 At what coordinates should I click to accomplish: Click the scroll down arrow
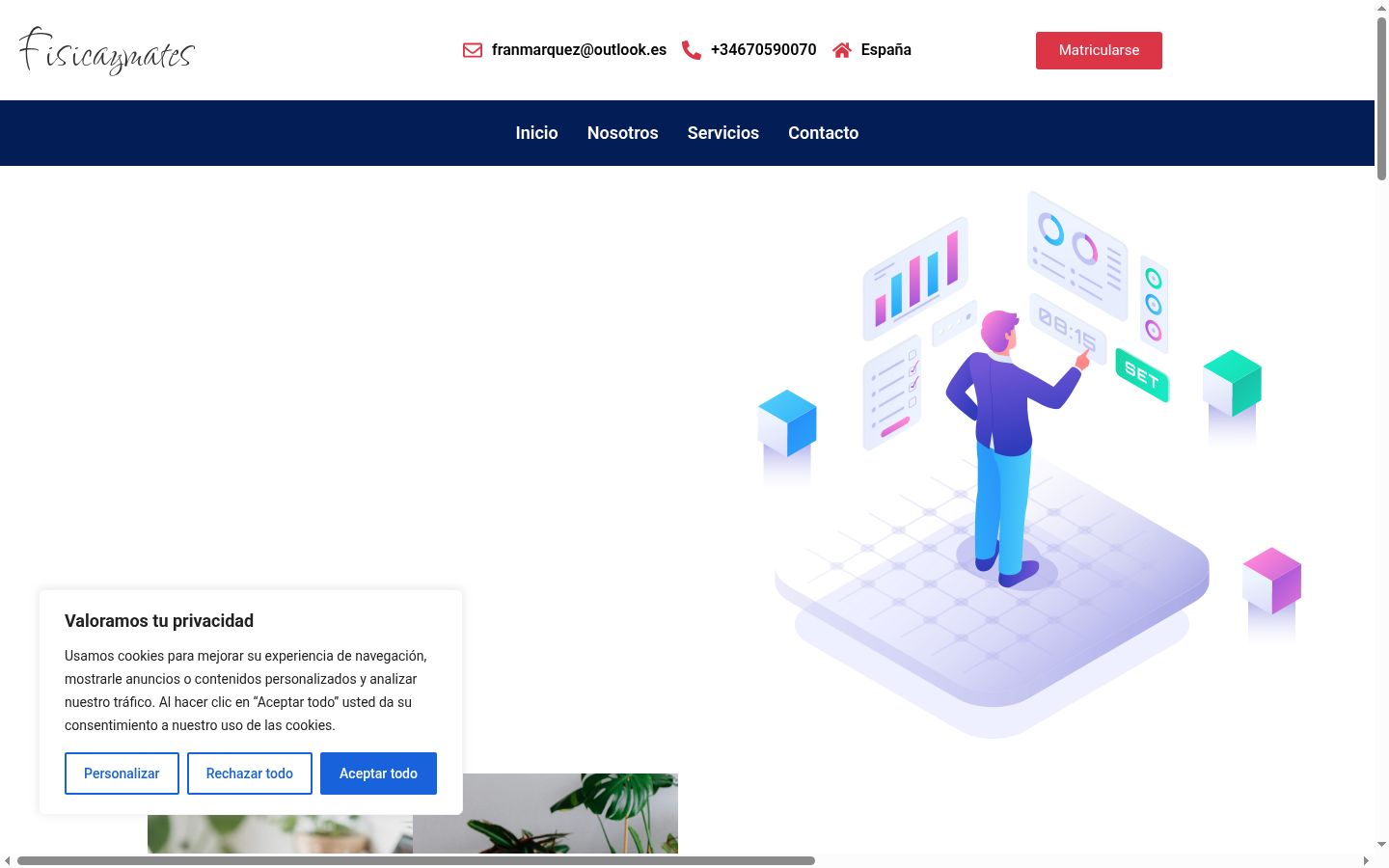1381,845
